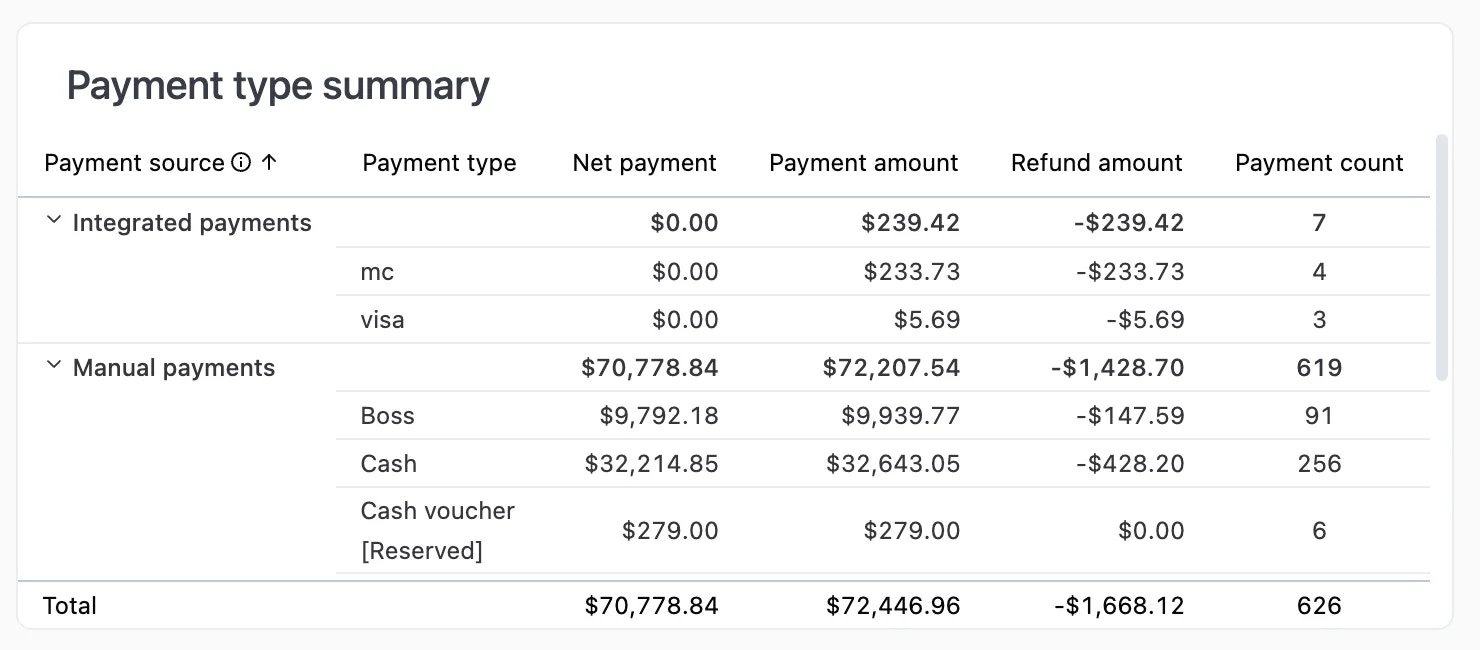Click the Total row at the bottom
This screenshot has height=650, width=1480.
tap(69, 605)
